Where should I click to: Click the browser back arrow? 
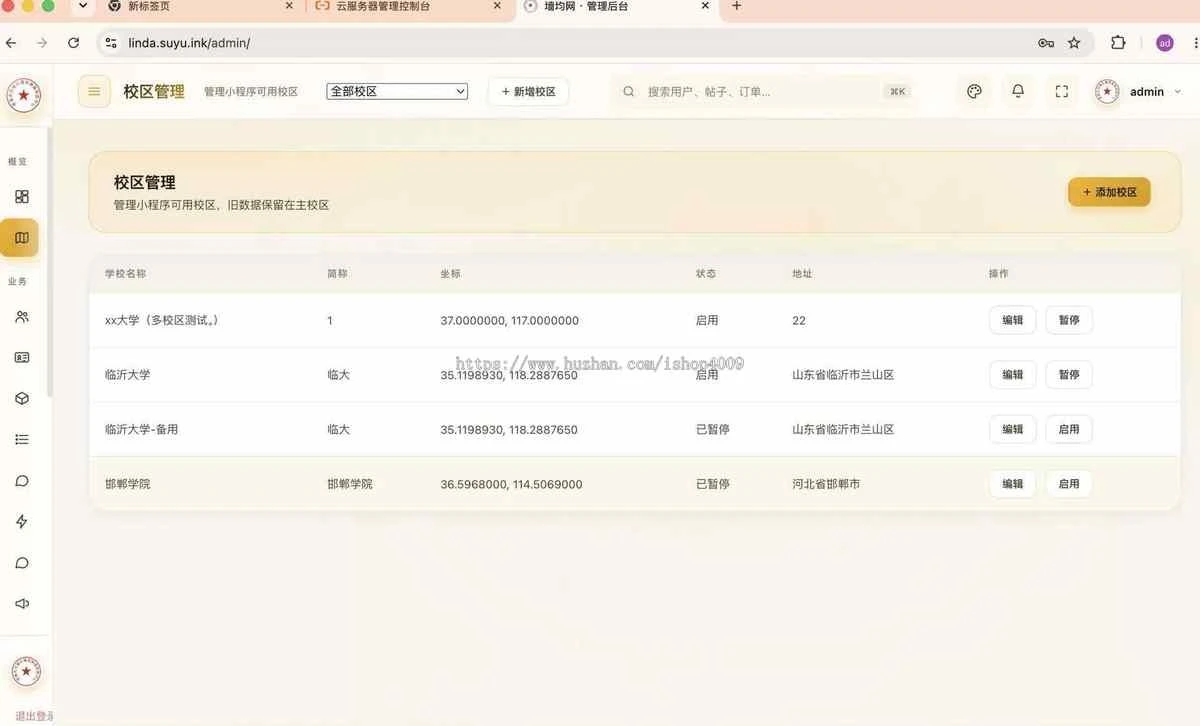tap(11, 43)
